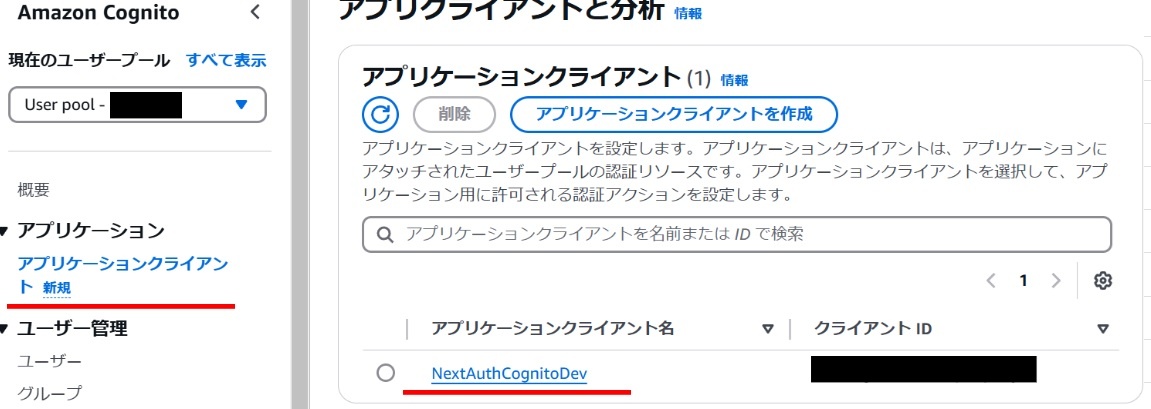
Task: Click アプリケーションクライアントを作成 button
Action: [674, 114]
